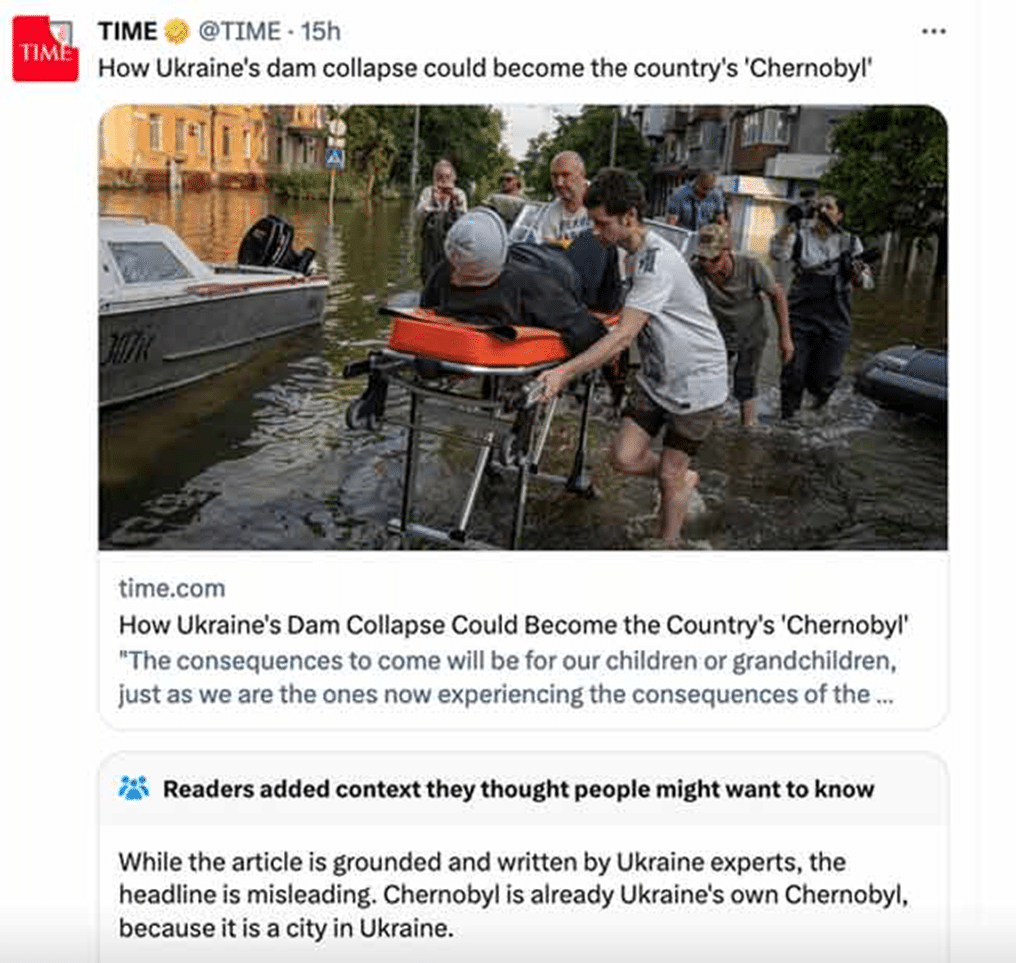Open the three-dot more options menu
This screenshot has width=1016, height=963.
pyautogui.click(x=934, y=31)
